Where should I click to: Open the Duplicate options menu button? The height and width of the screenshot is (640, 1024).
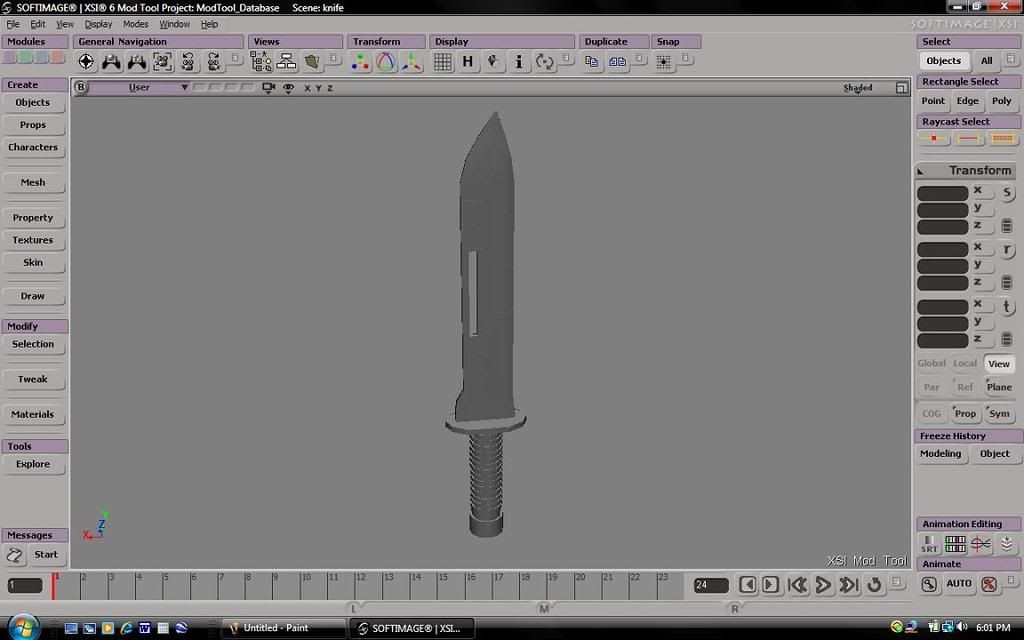641,58
